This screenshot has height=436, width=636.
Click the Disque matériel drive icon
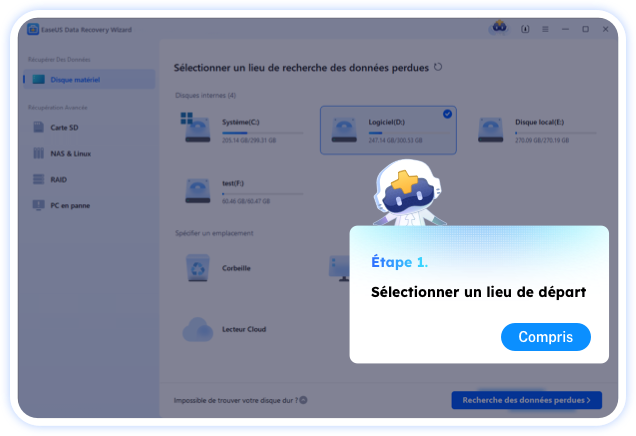(39, 79)
